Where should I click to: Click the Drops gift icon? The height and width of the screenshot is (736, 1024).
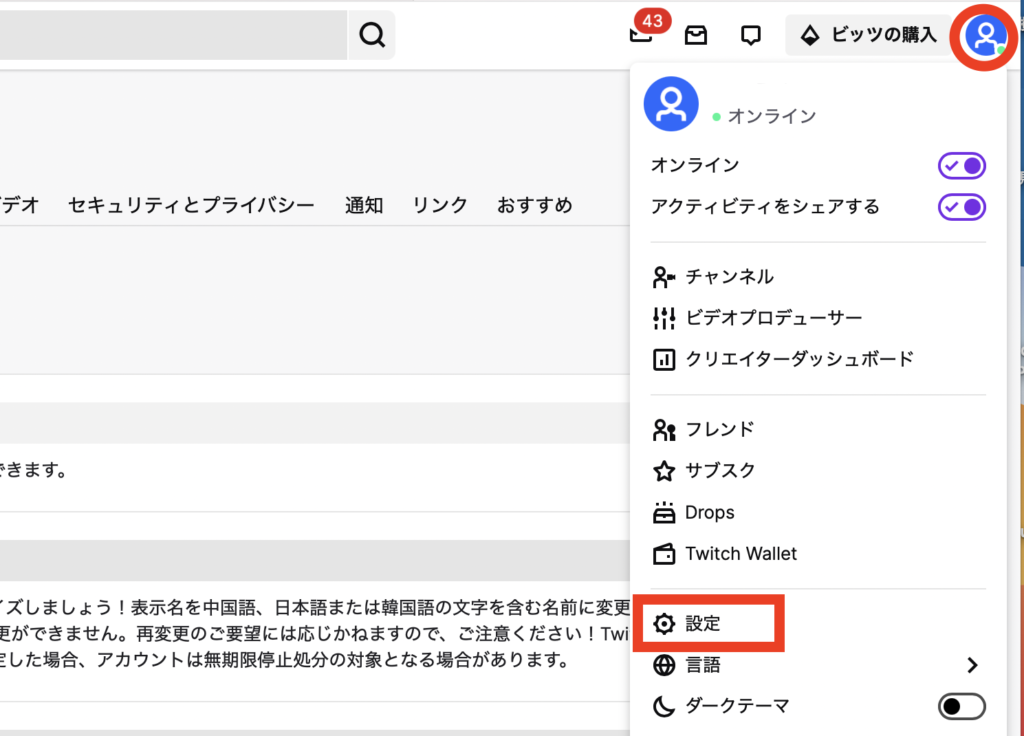click(664, 513)
